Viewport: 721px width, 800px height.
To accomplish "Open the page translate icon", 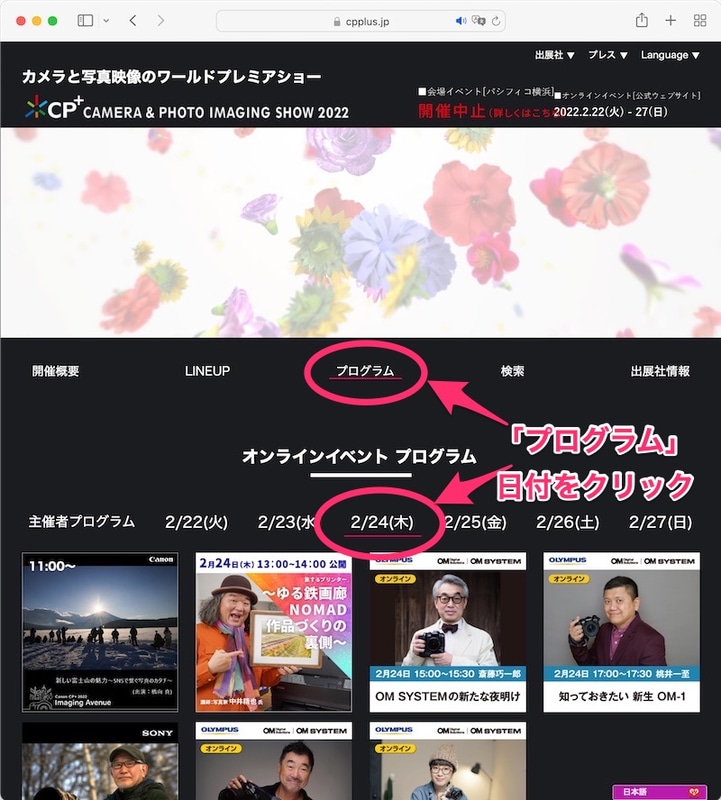I will (x=479, y=21).
